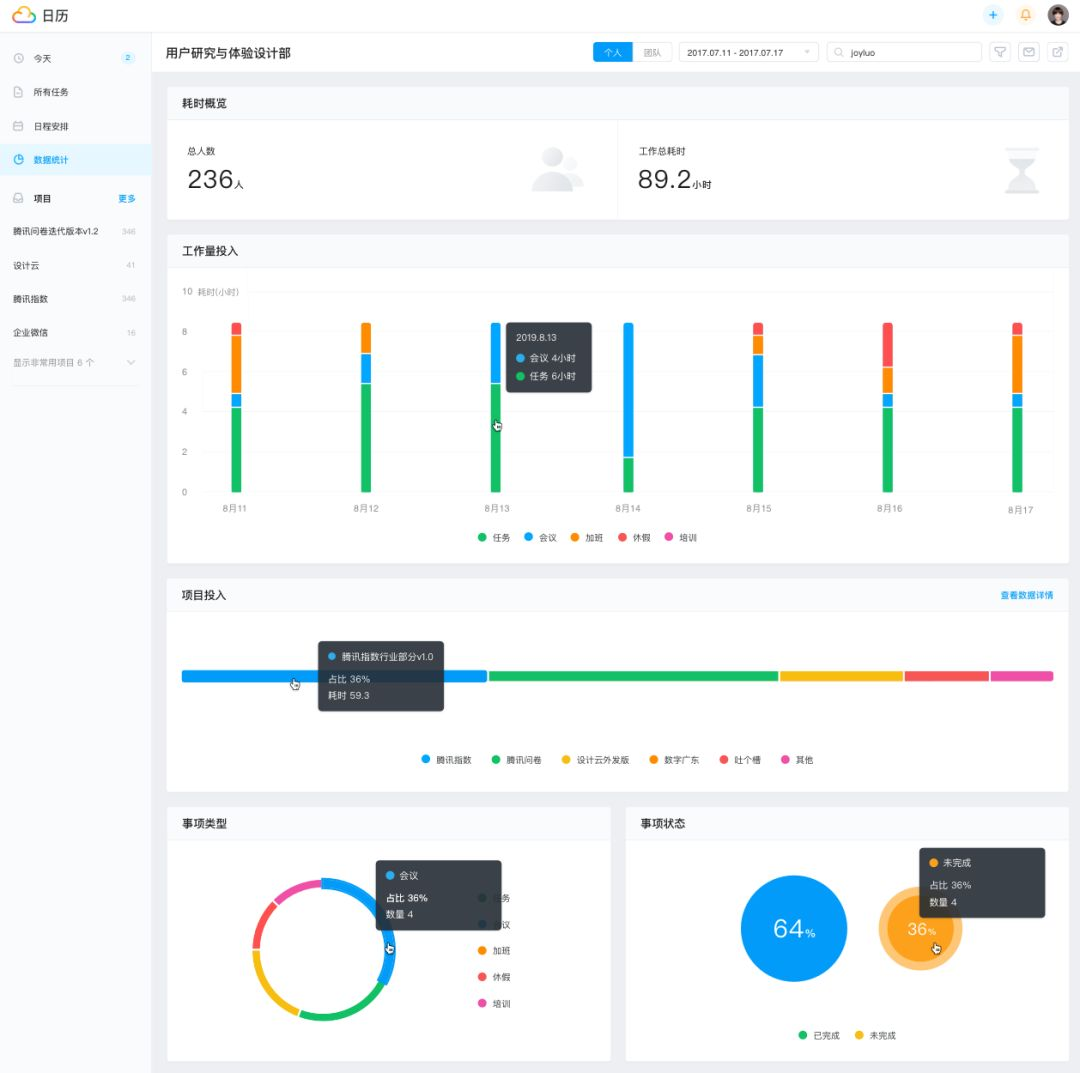This screenshot has height=1073, width=1080.
Task: Click the yellow project bar segment
Action: [x=841, y=676]
